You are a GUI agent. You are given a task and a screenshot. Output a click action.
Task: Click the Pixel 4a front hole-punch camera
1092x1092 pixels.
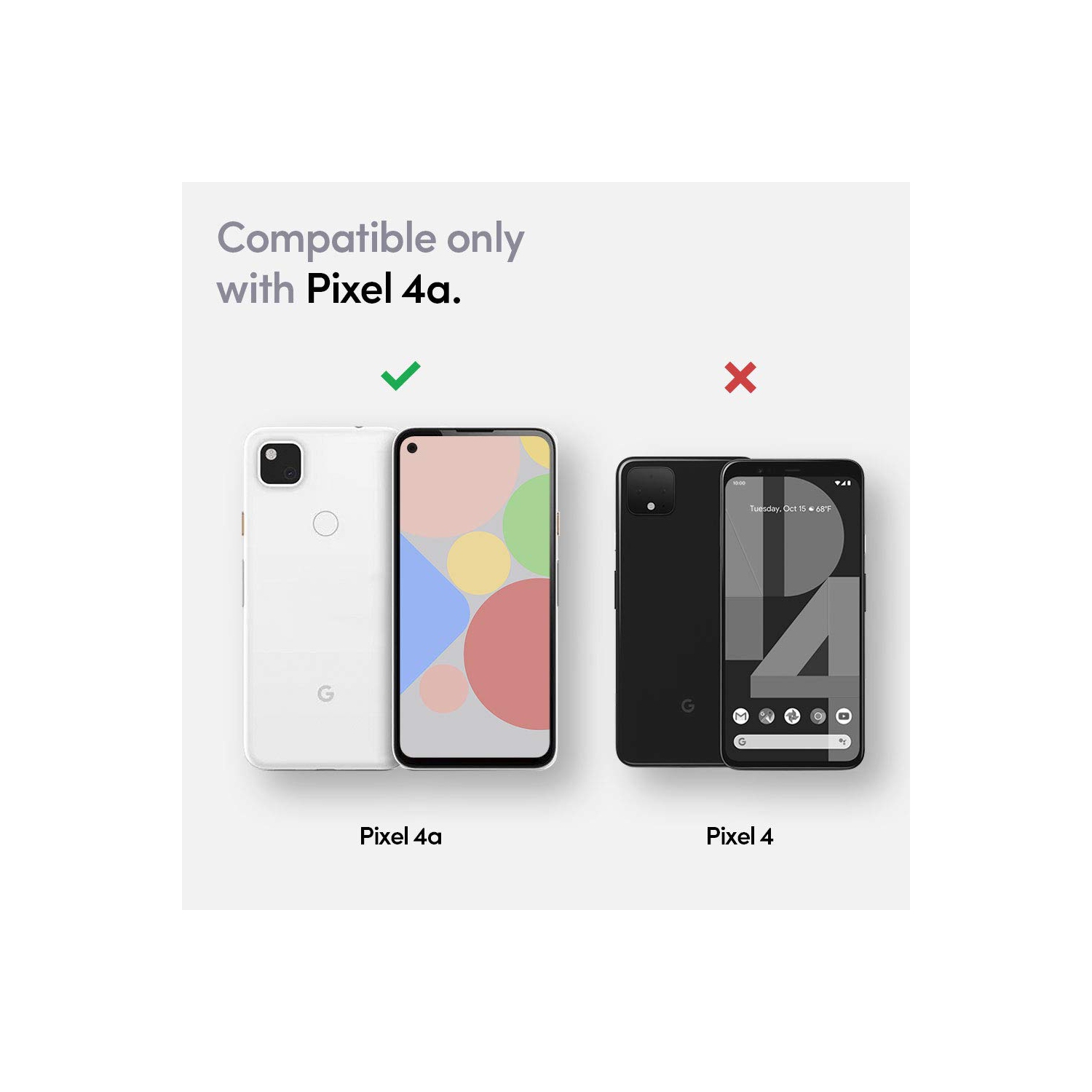412,448
